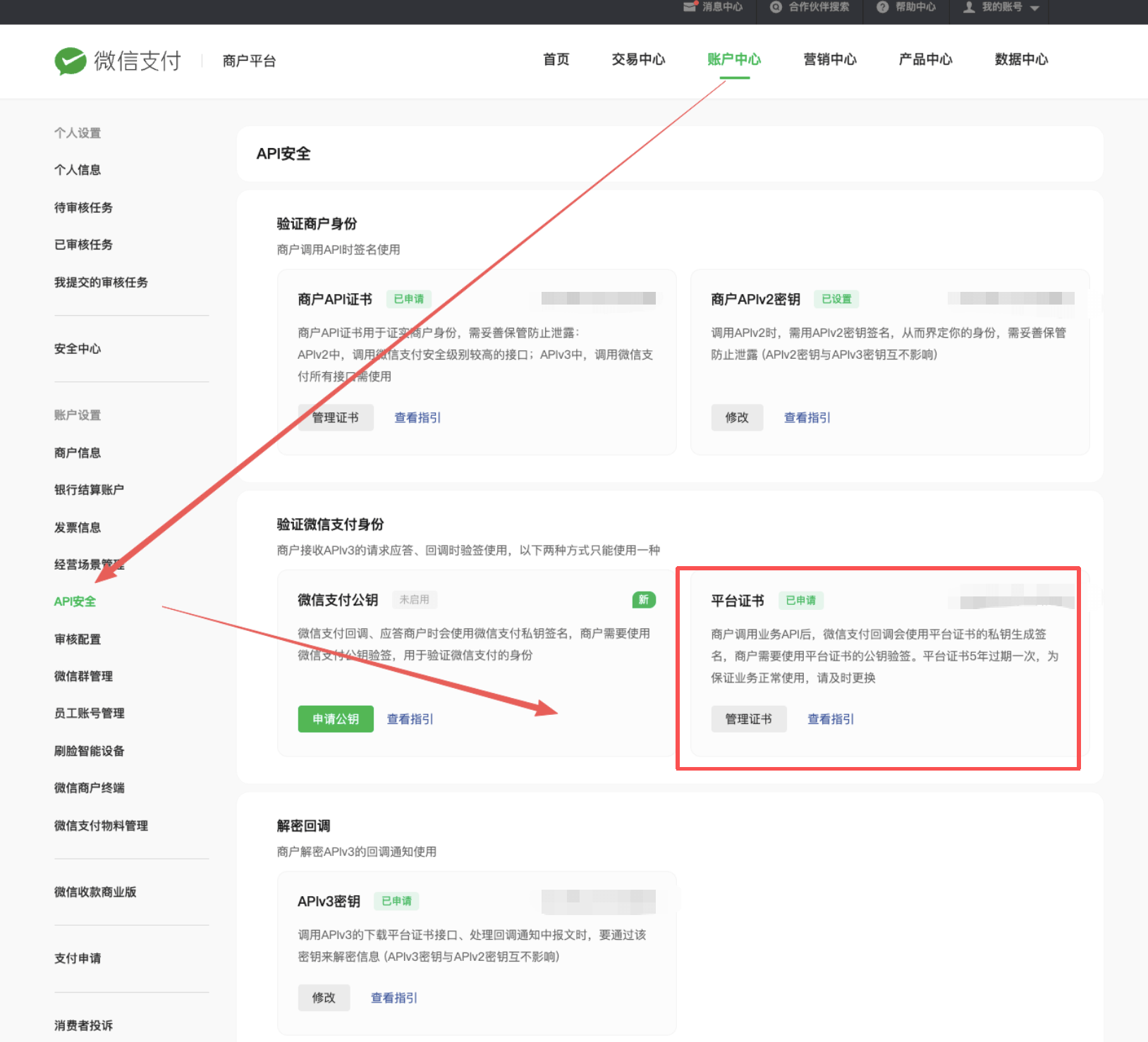The width and height of the screenshot is (1148, 1042).
Task: Expand the 我的账号 dropdown arrow
Action: (x=1035, y=8)
